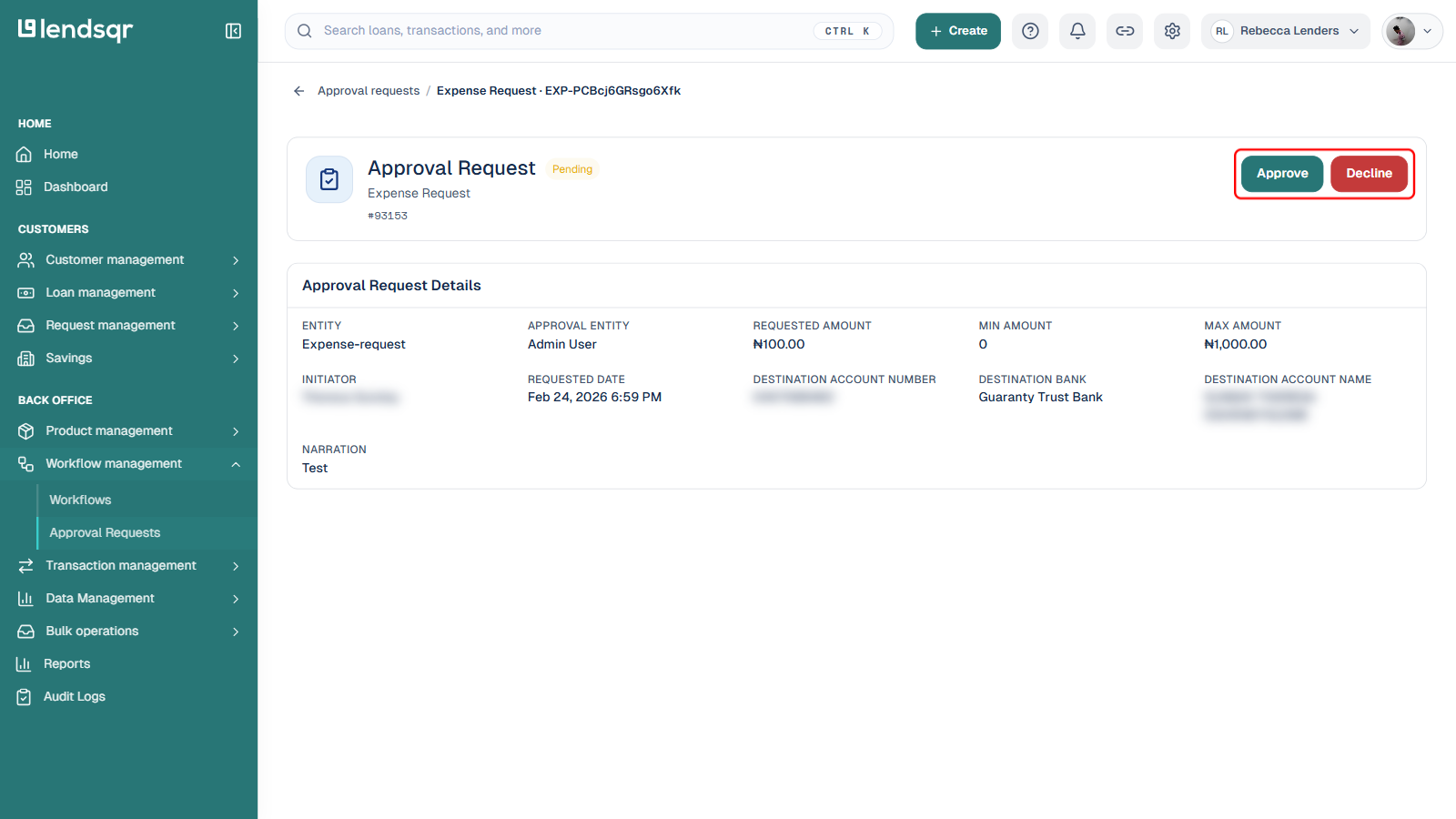The image size is (1456, 819).
Task: Expand Transaction management chevron
Action: coord(236,566)
